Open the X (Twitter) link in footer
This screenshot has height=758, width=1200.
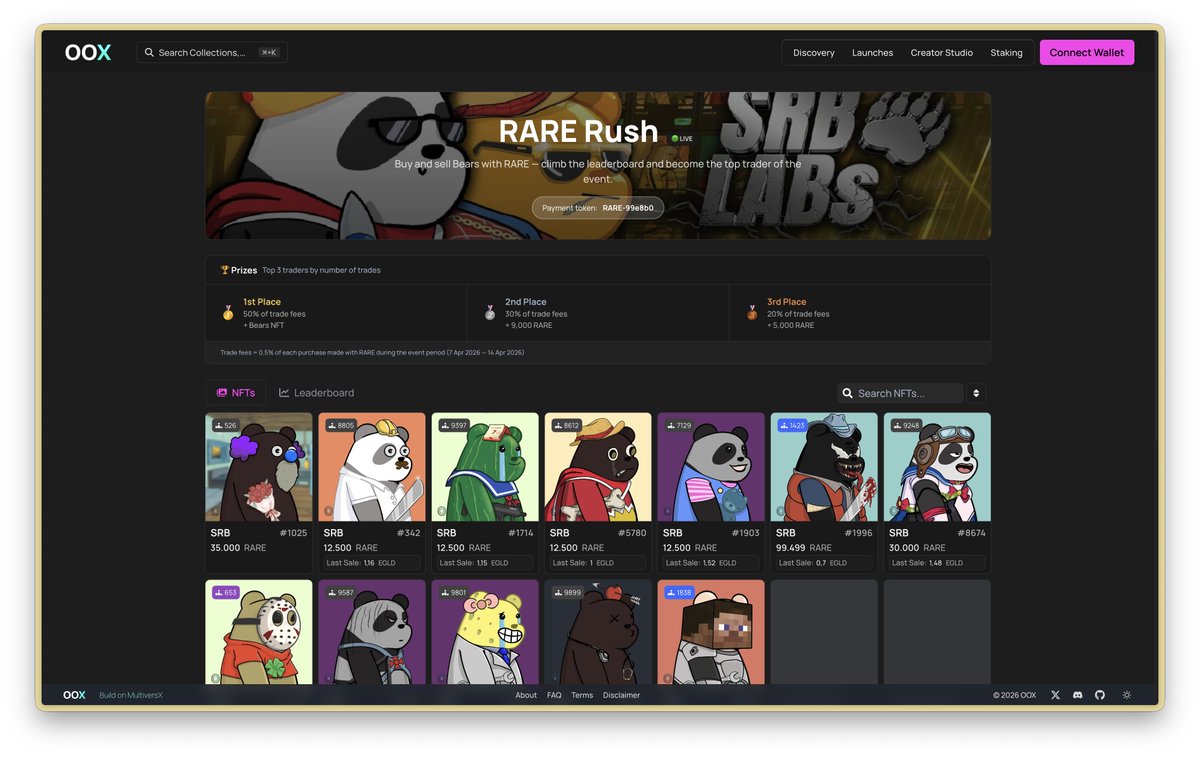(1055, 695)
